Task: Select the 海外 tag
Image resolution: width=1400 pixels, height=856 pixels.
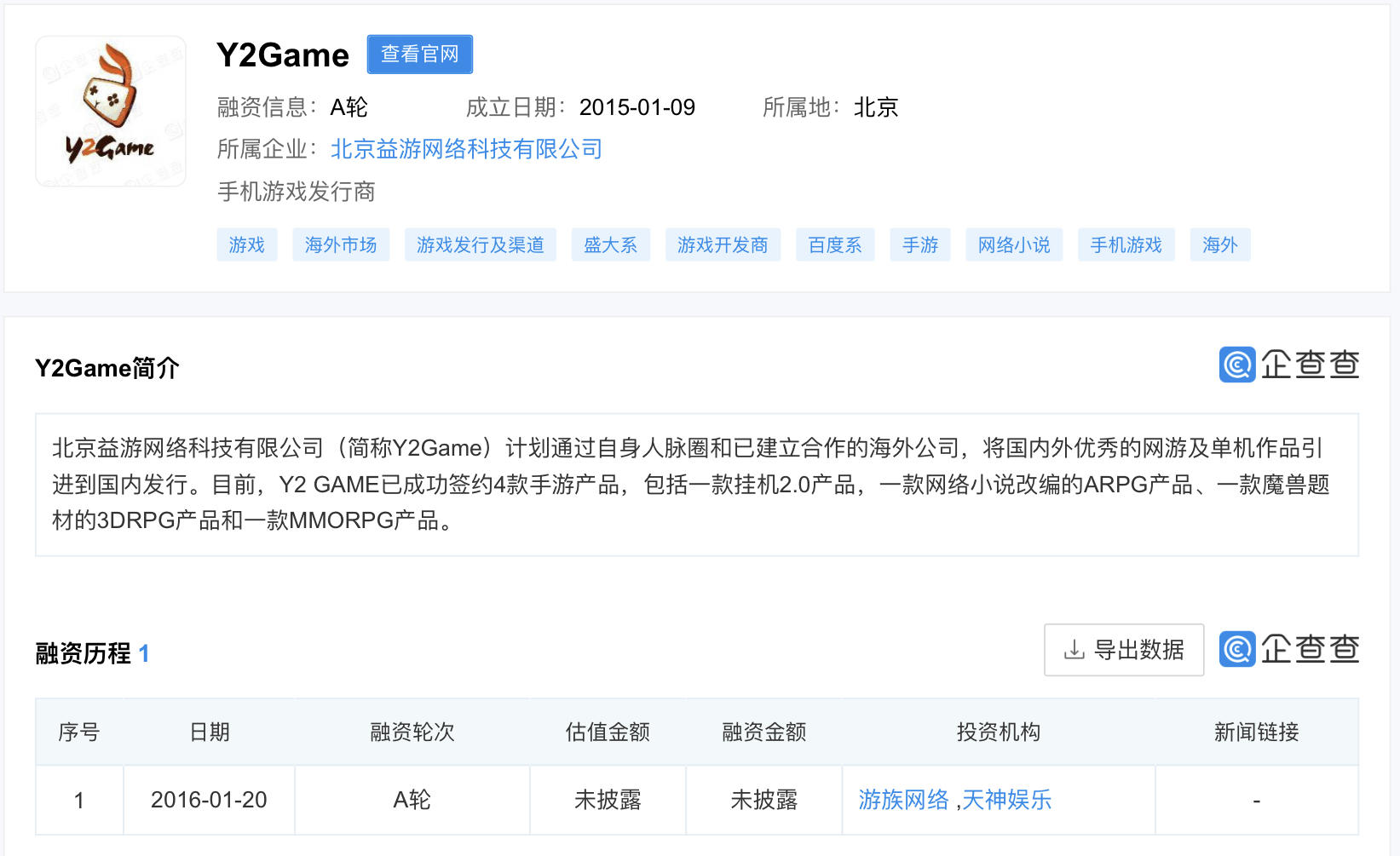Action: tap(1220, 245)
